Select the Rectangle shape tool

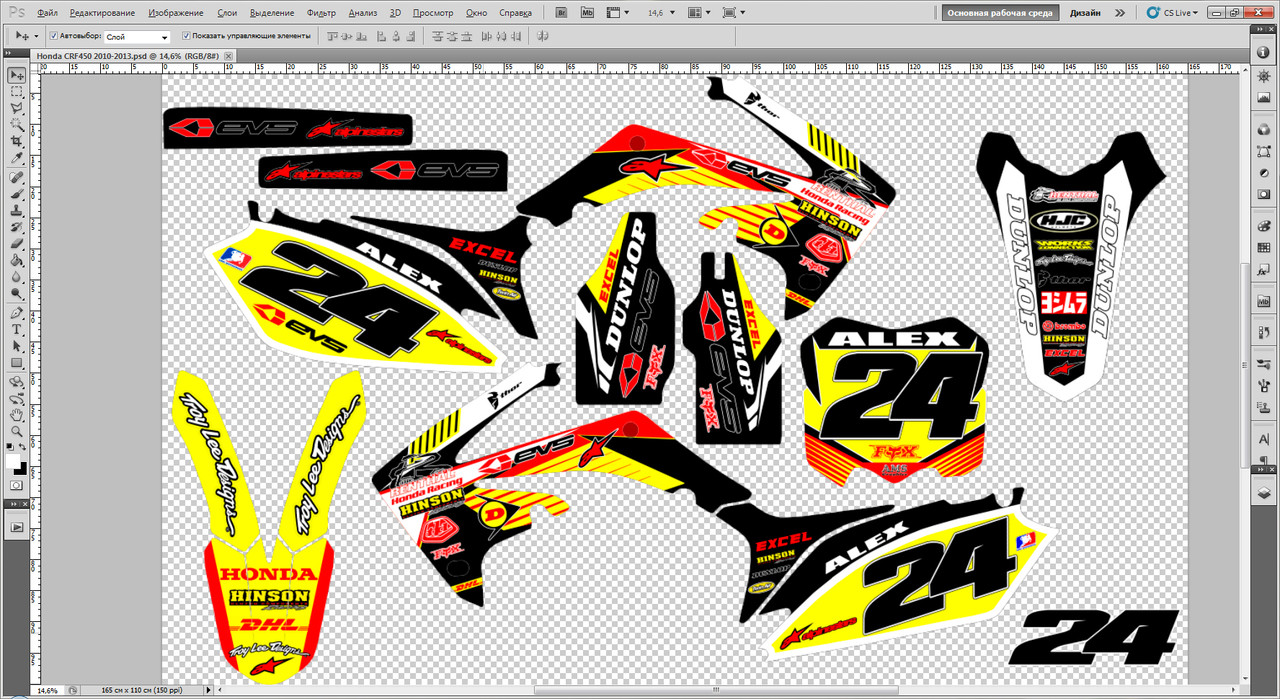[17, 362]
